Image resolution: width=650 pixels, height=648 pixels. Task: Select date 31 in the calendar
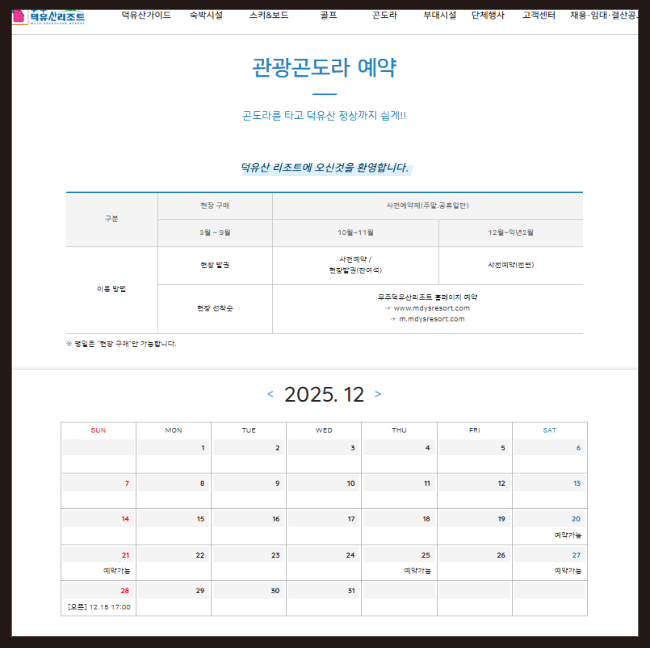coord(351,591)
